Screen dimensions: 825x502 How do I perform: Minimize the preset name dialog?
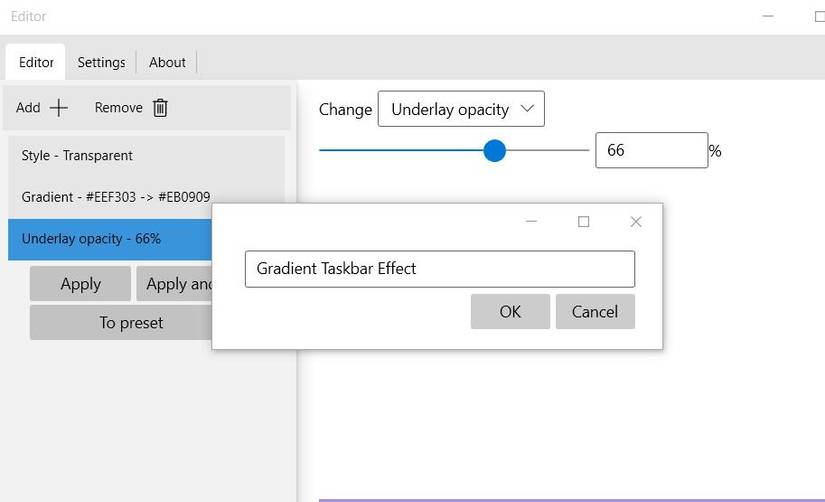[x=532, y=222]
